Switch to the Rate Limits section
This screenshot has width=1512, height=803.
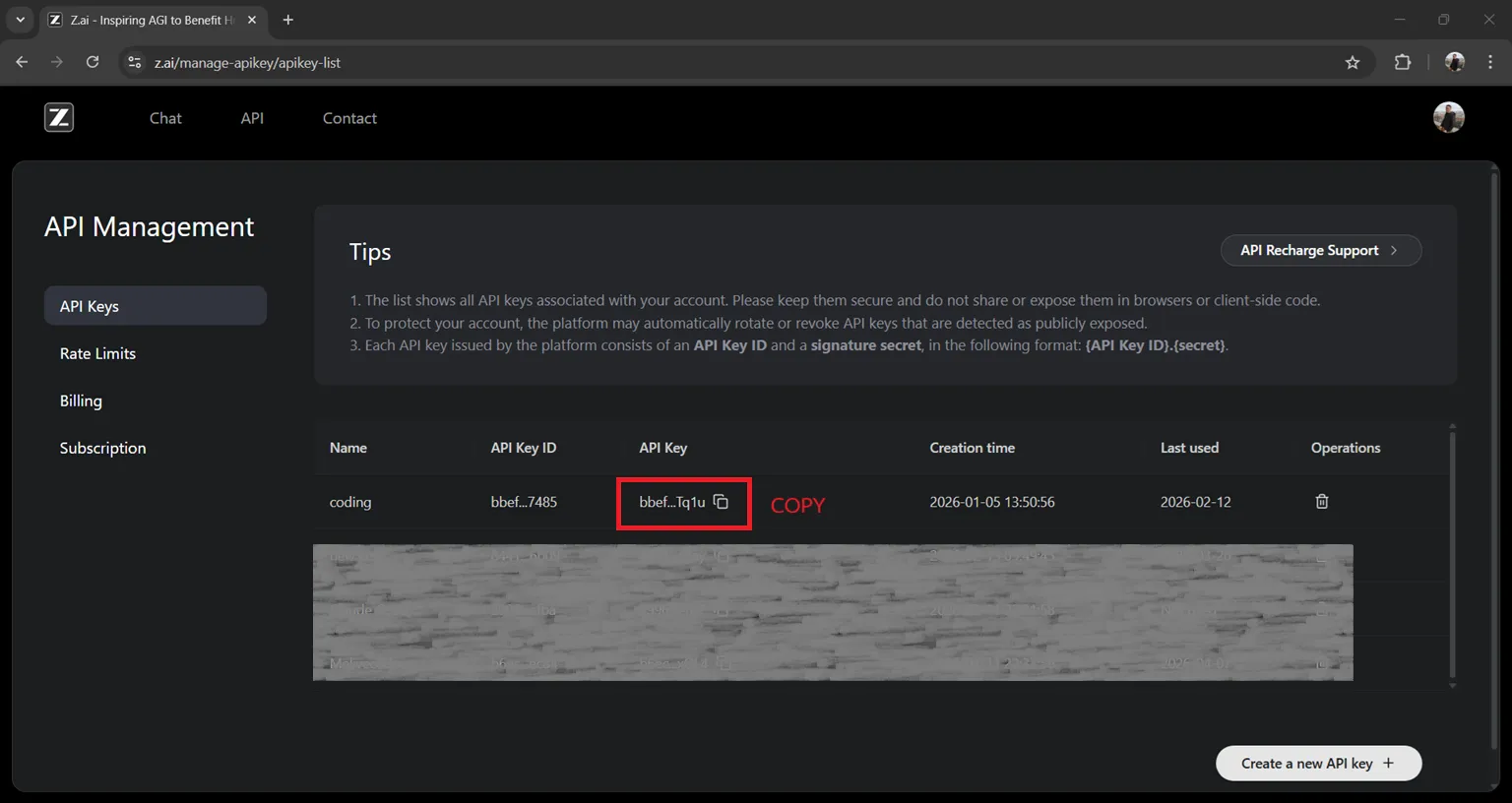97,353
